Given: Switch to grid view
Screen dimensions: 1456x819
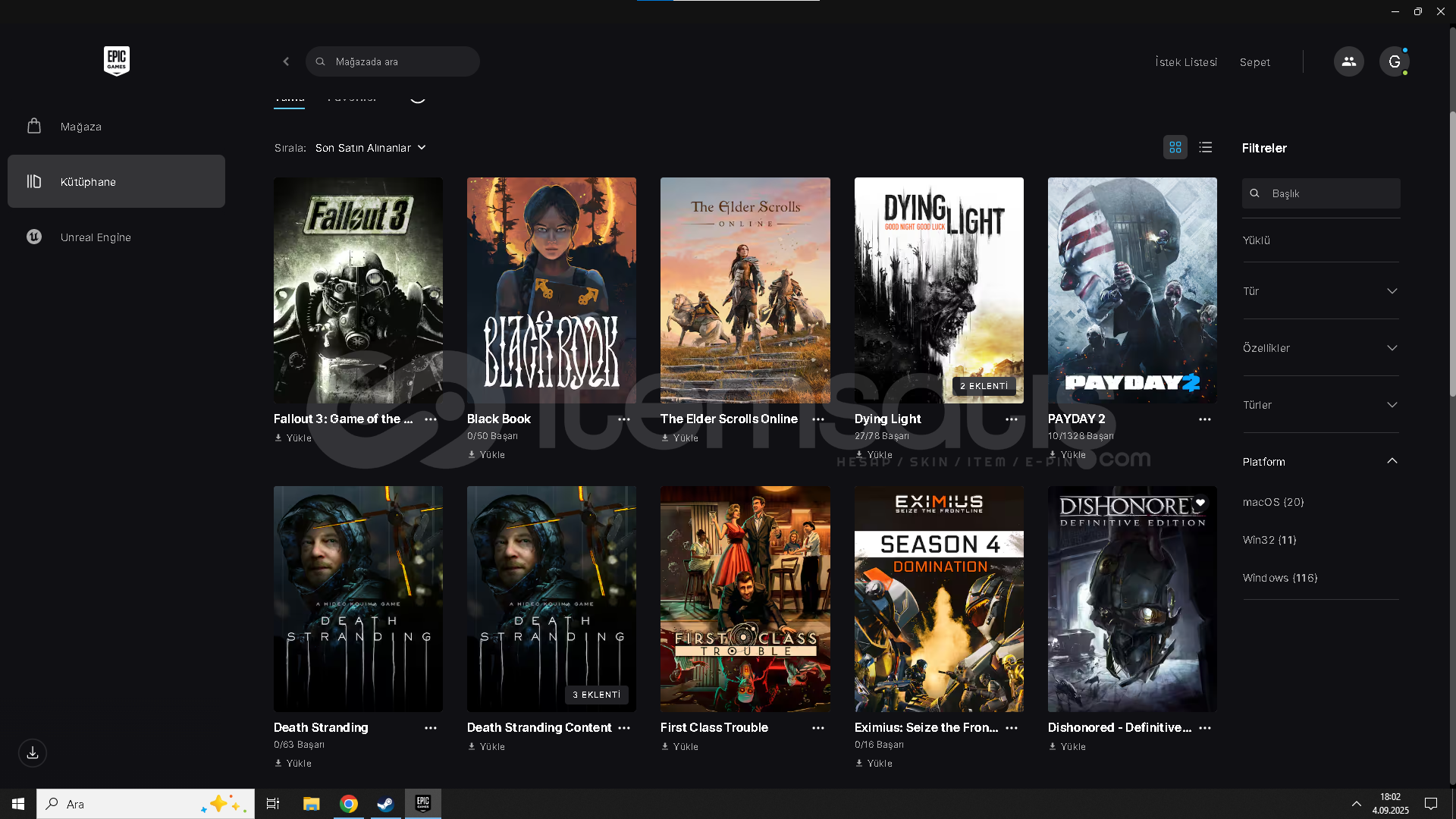Looking at the screenshot, I should coord(1175,147).
